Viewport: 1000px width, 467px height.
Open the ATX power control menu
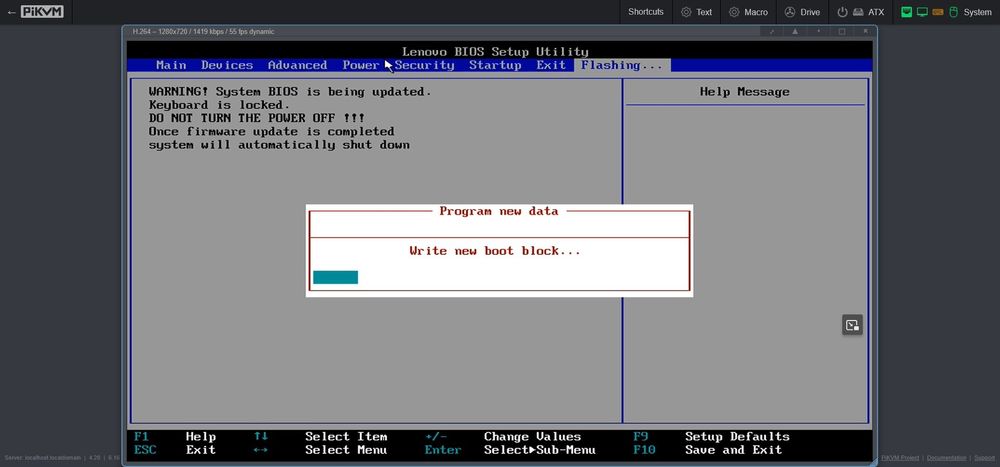(x=860, y=11)
